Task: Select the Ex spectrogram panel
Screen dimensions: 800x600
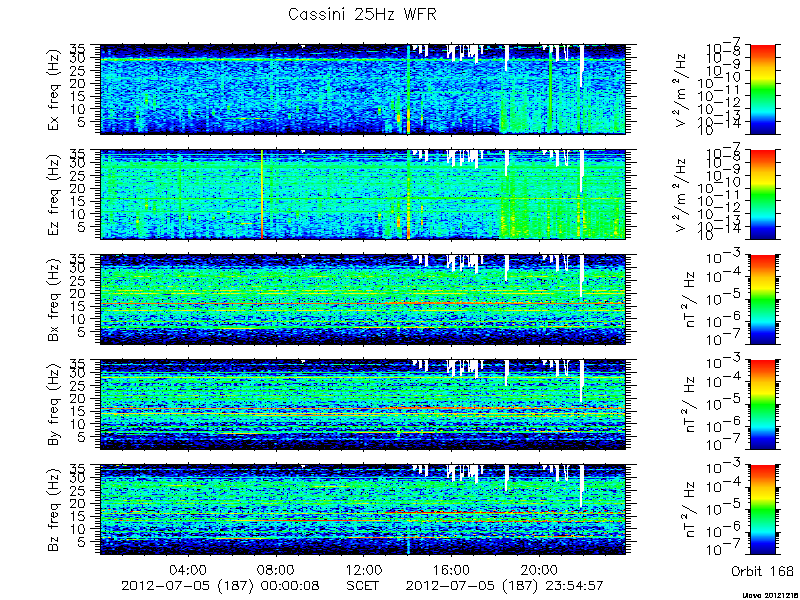Action: tap(363, 89)
